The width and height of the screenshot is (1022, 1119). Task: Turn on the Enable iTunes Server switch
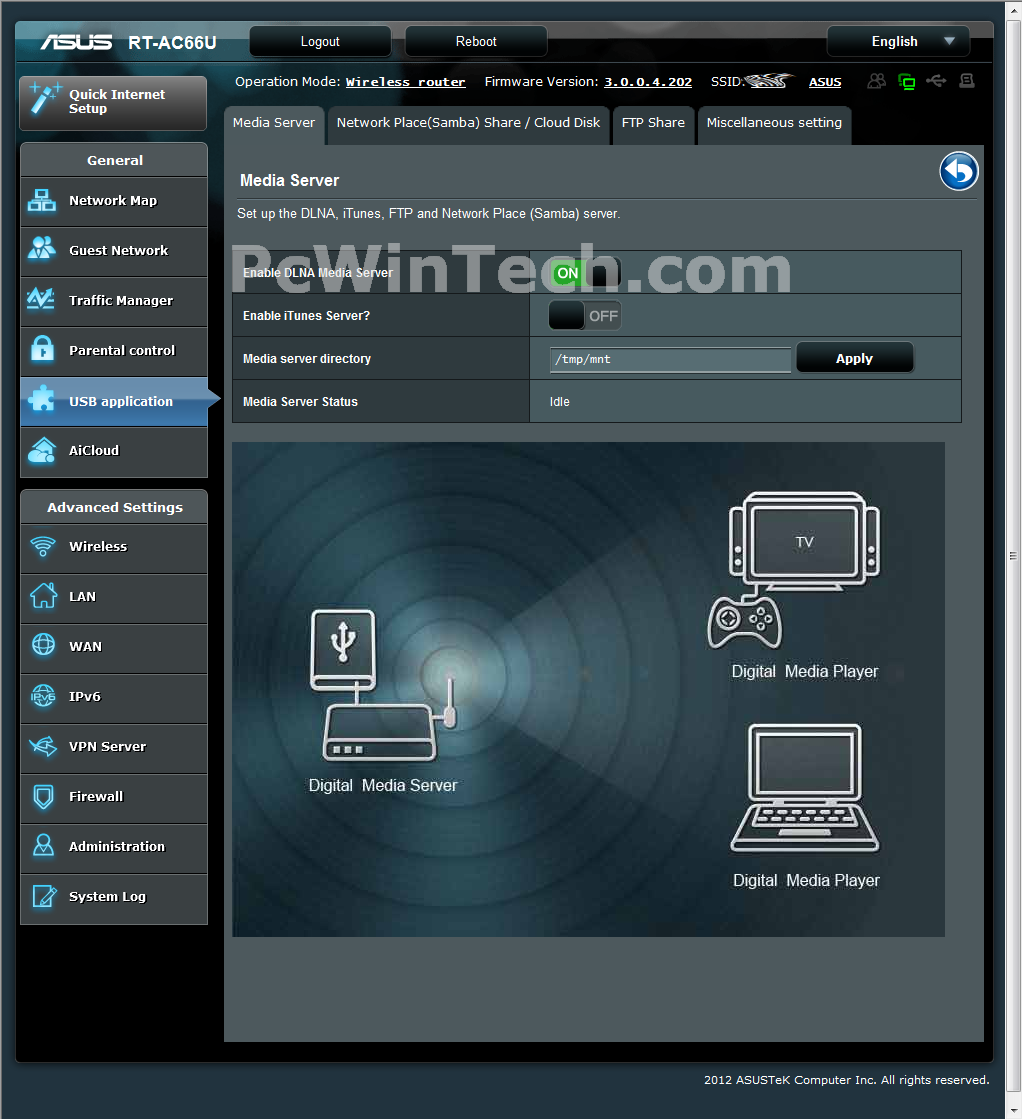pyautogui.click(x=585, y=315)
